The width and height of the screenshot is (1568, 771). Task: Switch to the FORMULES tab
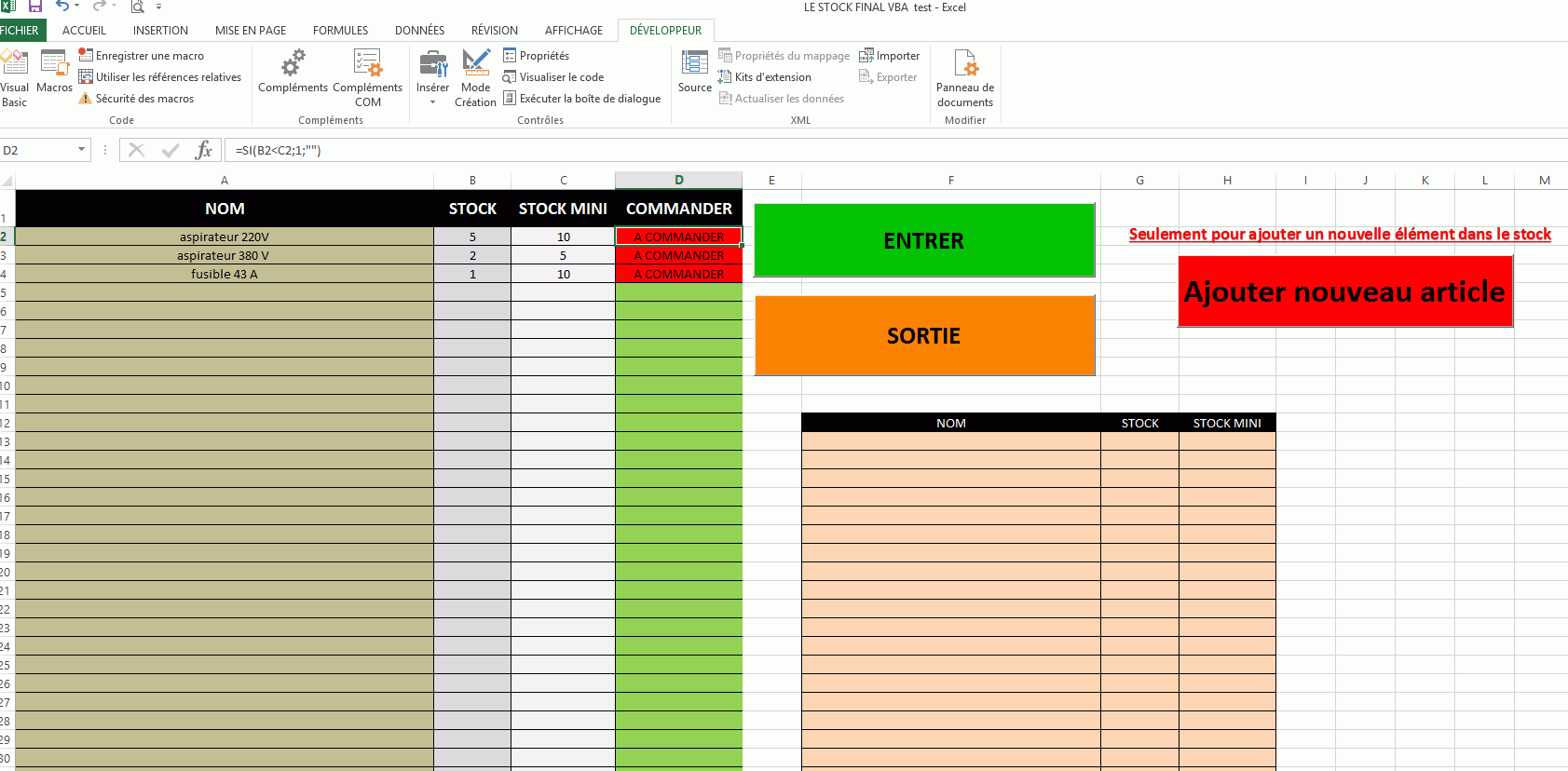point(340,31)
